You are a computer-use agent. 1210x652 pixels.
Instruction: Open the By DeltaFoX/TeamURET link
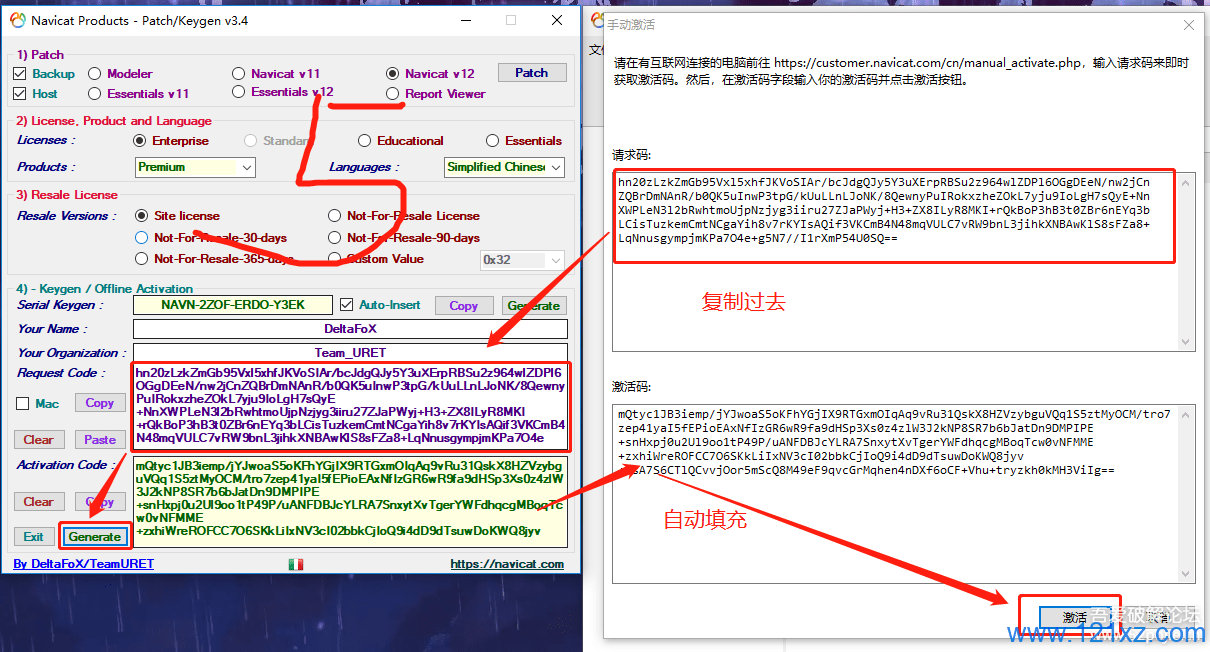tap(84, 564)
